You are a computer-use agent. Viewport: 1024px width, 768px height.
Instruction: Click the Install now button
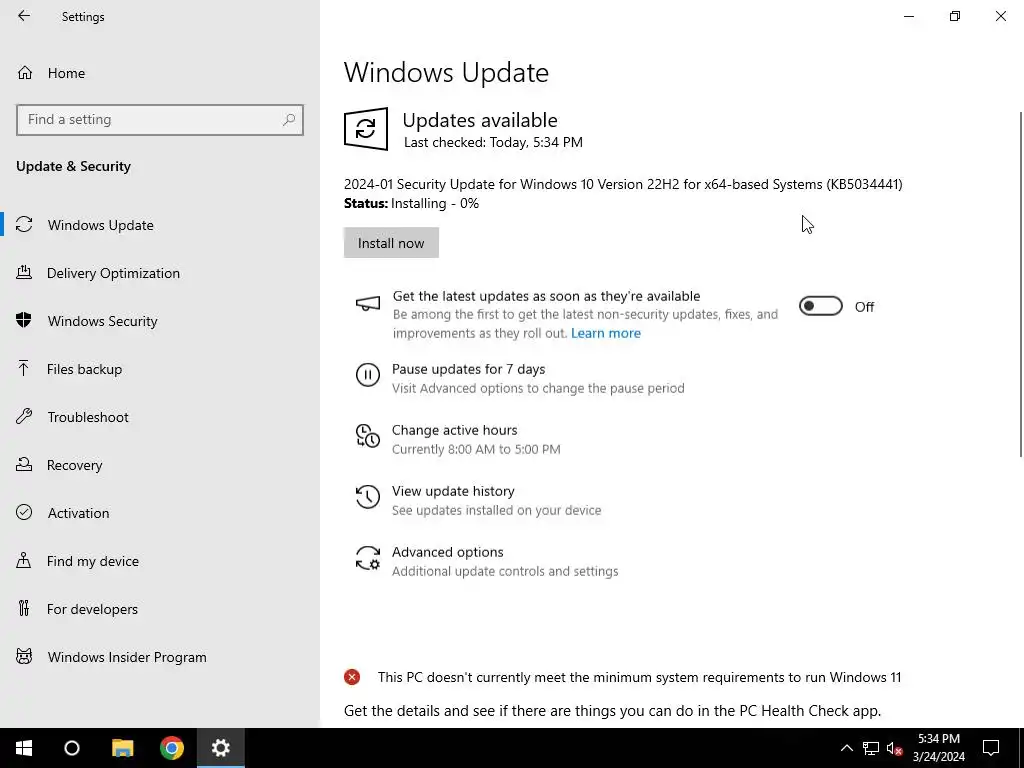point(391,243)
